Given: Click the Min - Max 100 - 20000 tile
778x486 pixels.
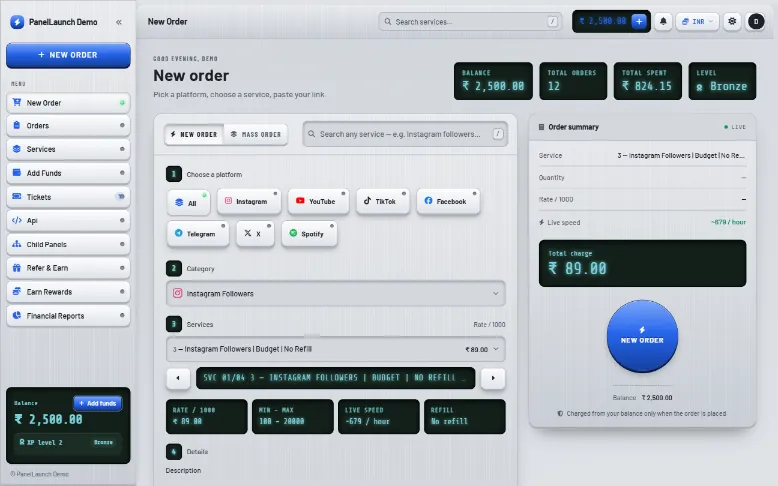Looking at the screenshot, I should (x=293, y=417).
